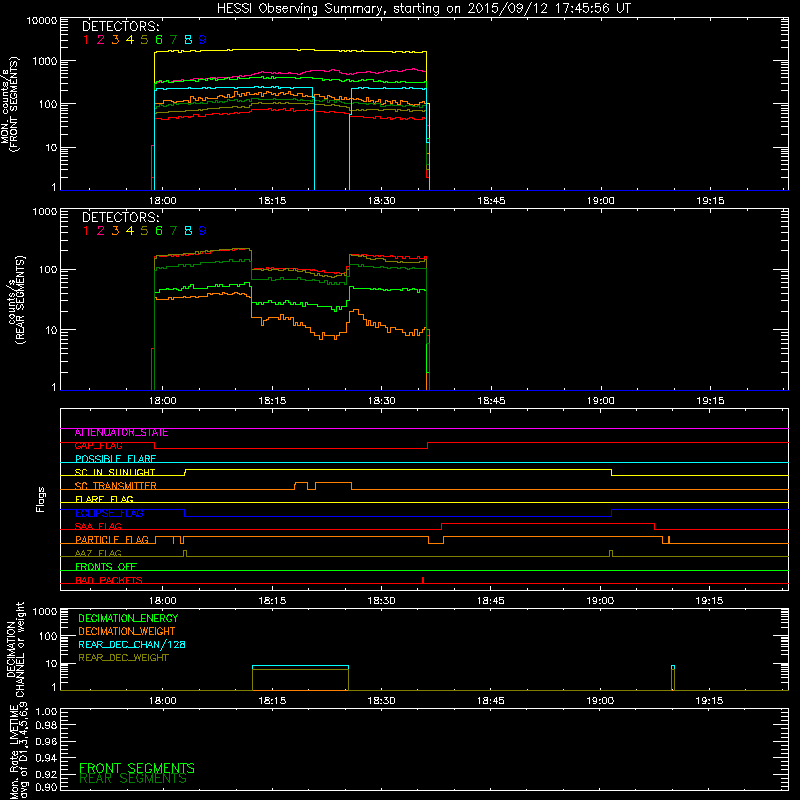Screen dimensions: 800x800
Task: Click 19:00 tick under the decimation plot
Action: [x=600, y=701]
